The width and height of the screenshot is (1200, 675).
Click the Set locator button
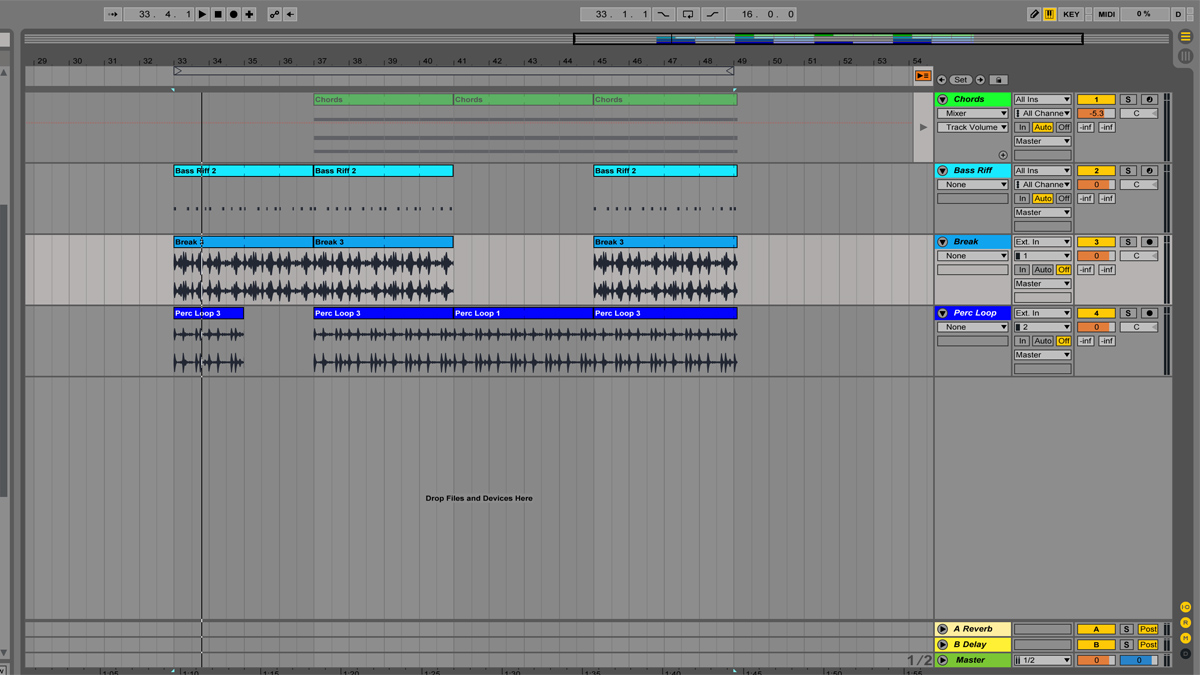(x=961, y=80)
